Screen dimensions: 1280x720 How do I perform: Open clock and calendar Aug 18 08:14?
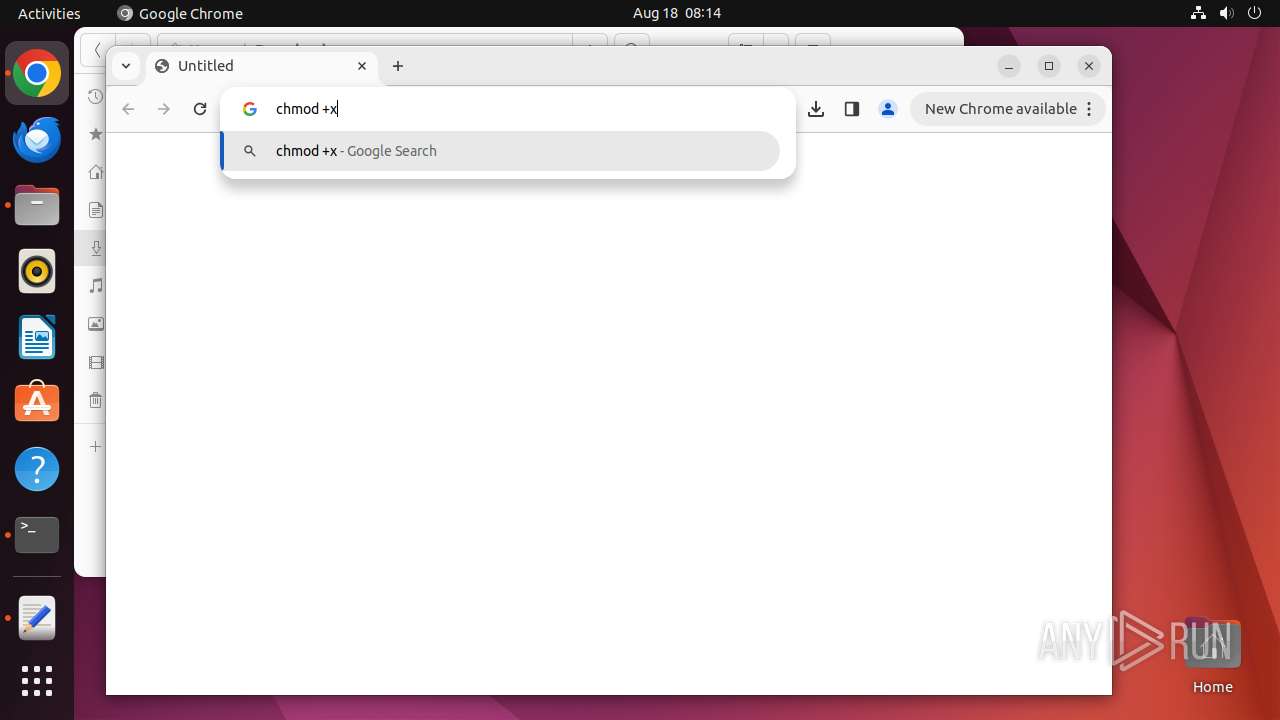pyautogui.click(x=677, y=13)
